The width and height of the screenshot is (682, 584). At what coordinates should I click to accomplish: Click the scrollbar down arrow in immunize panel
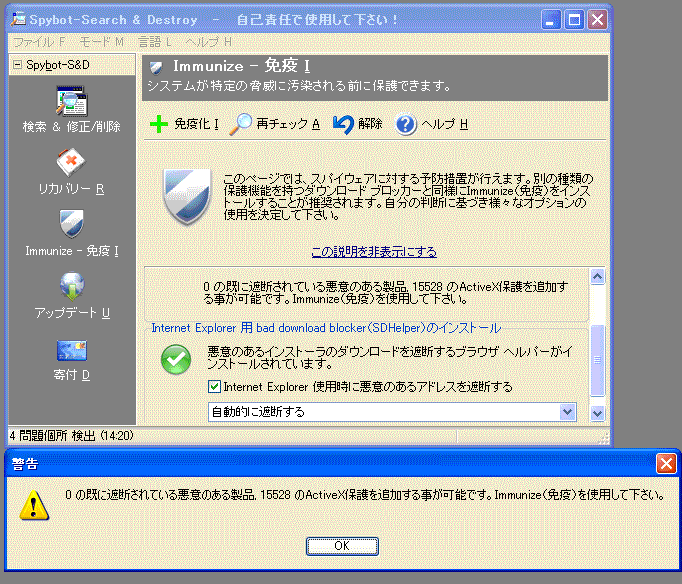click(598, 413)
